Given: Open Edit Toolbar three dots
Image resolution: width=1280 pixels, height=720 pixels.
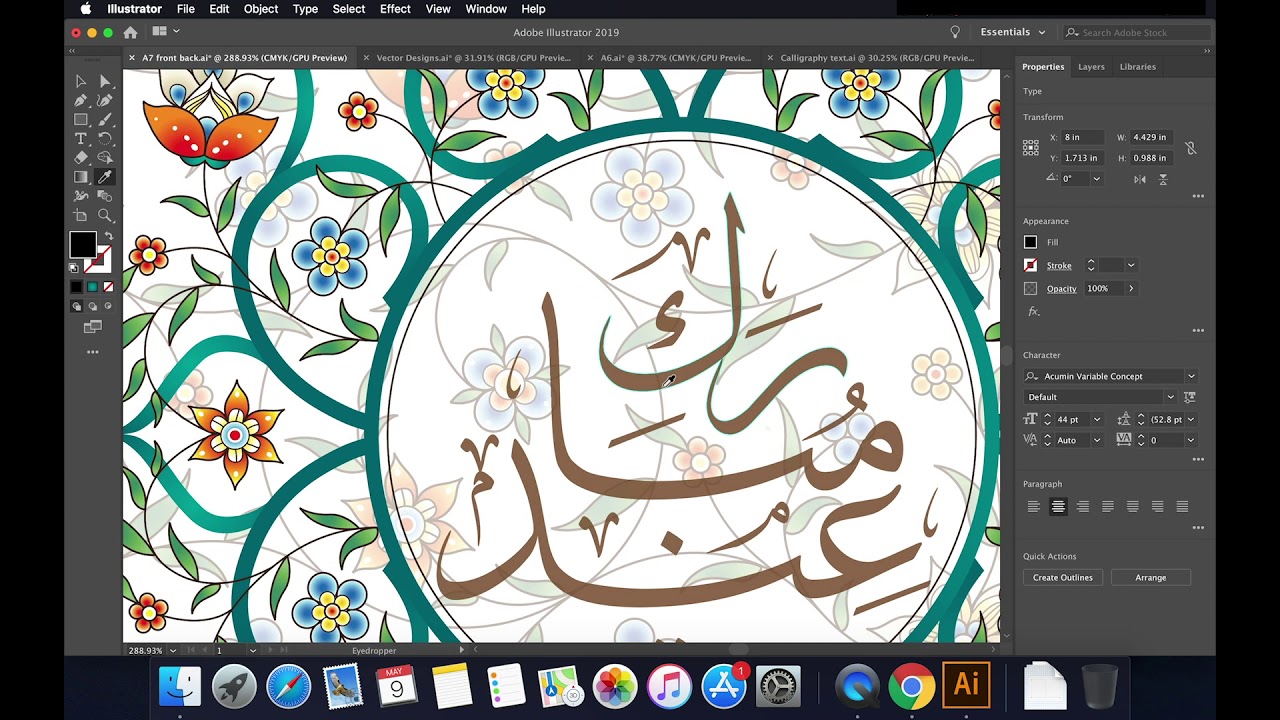Looking at the screenshot, I should coord(93,352).
